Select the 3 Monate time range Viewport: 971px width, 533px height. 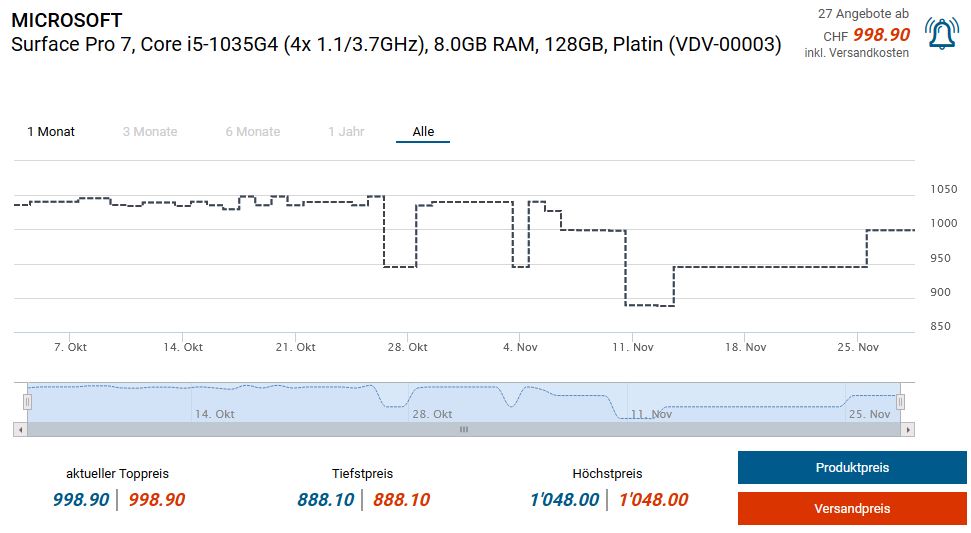pos(150,132)
